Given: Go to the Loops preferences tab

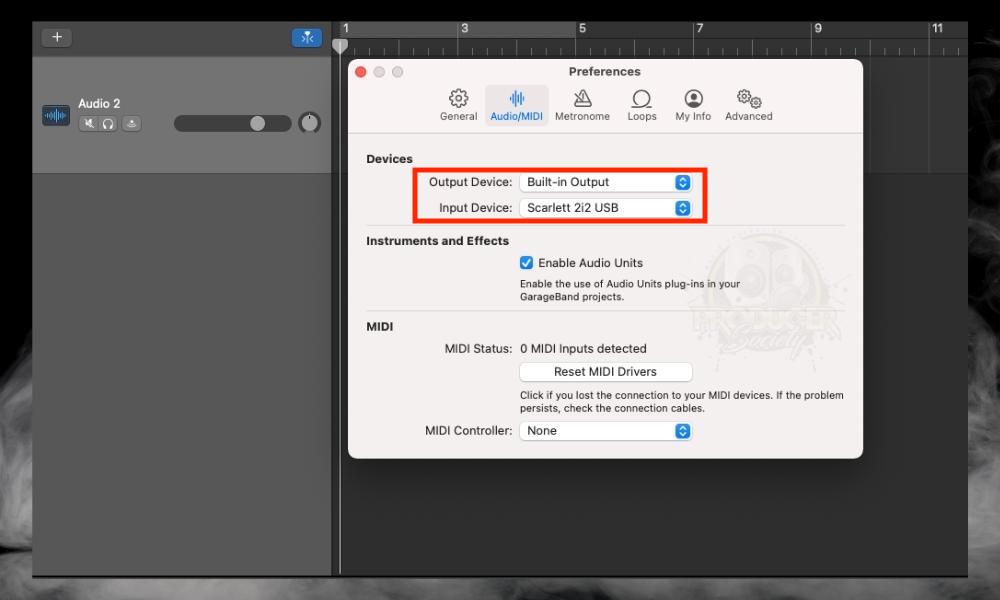Looking at the screenshot, I should 642,105.
